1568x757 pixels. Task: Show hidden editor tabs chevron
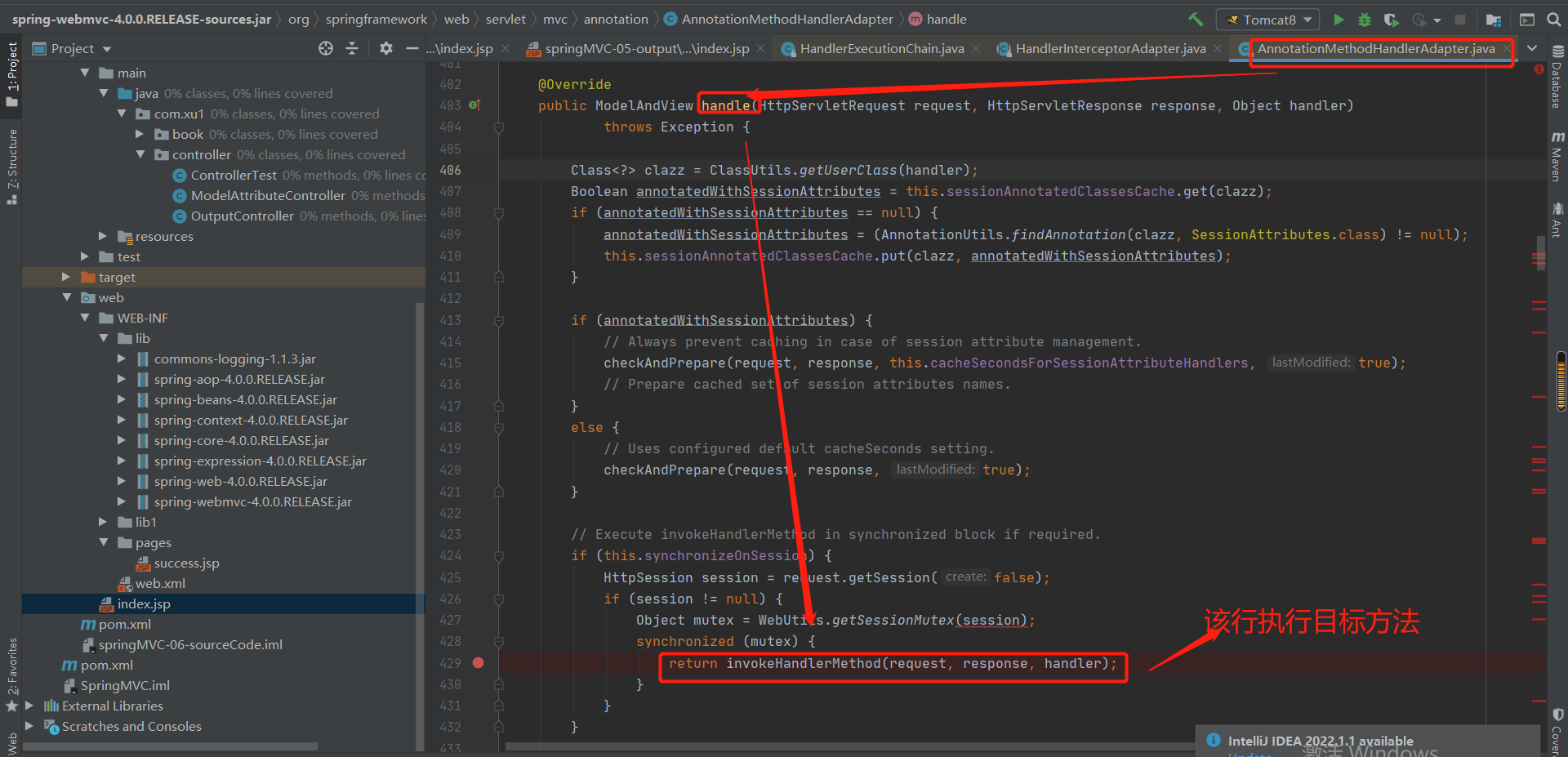[1532, 48]
